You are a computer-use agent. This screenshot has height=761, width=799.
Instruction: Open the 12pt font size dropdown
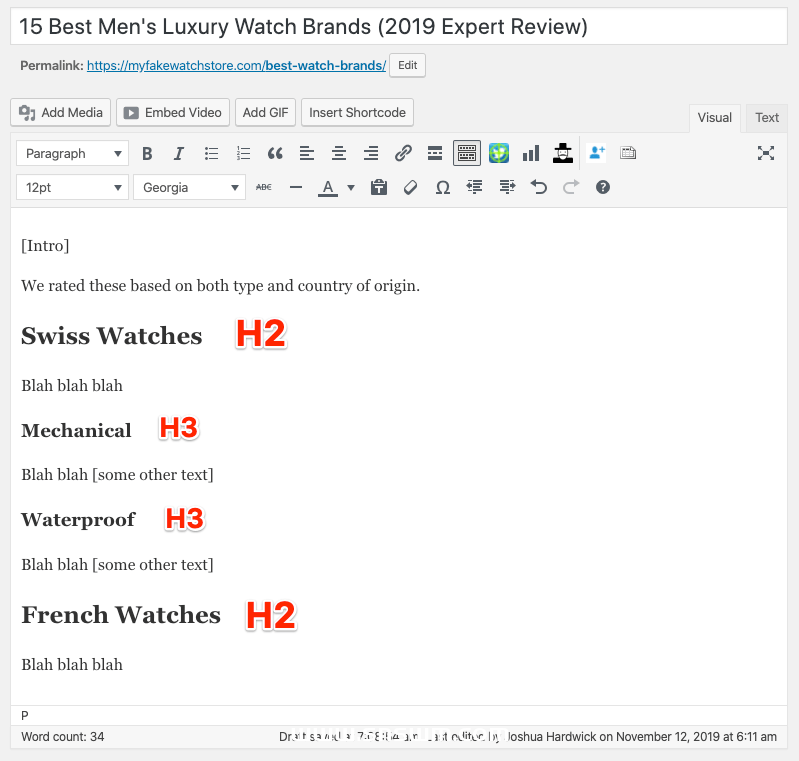pos(73,187)
